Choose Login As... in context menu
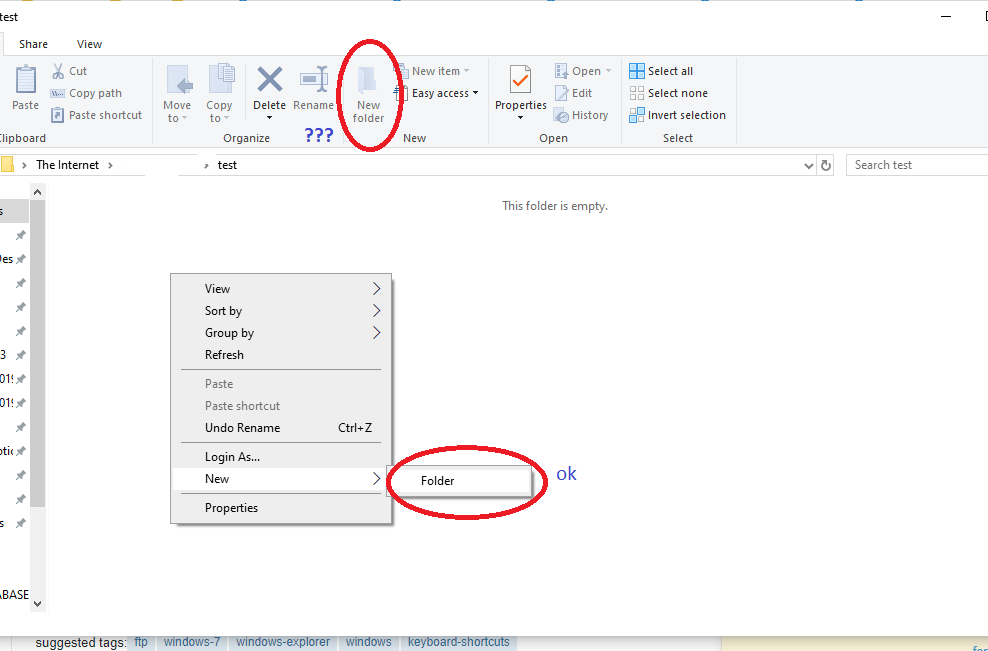The image size is (988, 651). click(x=232, y=457)
